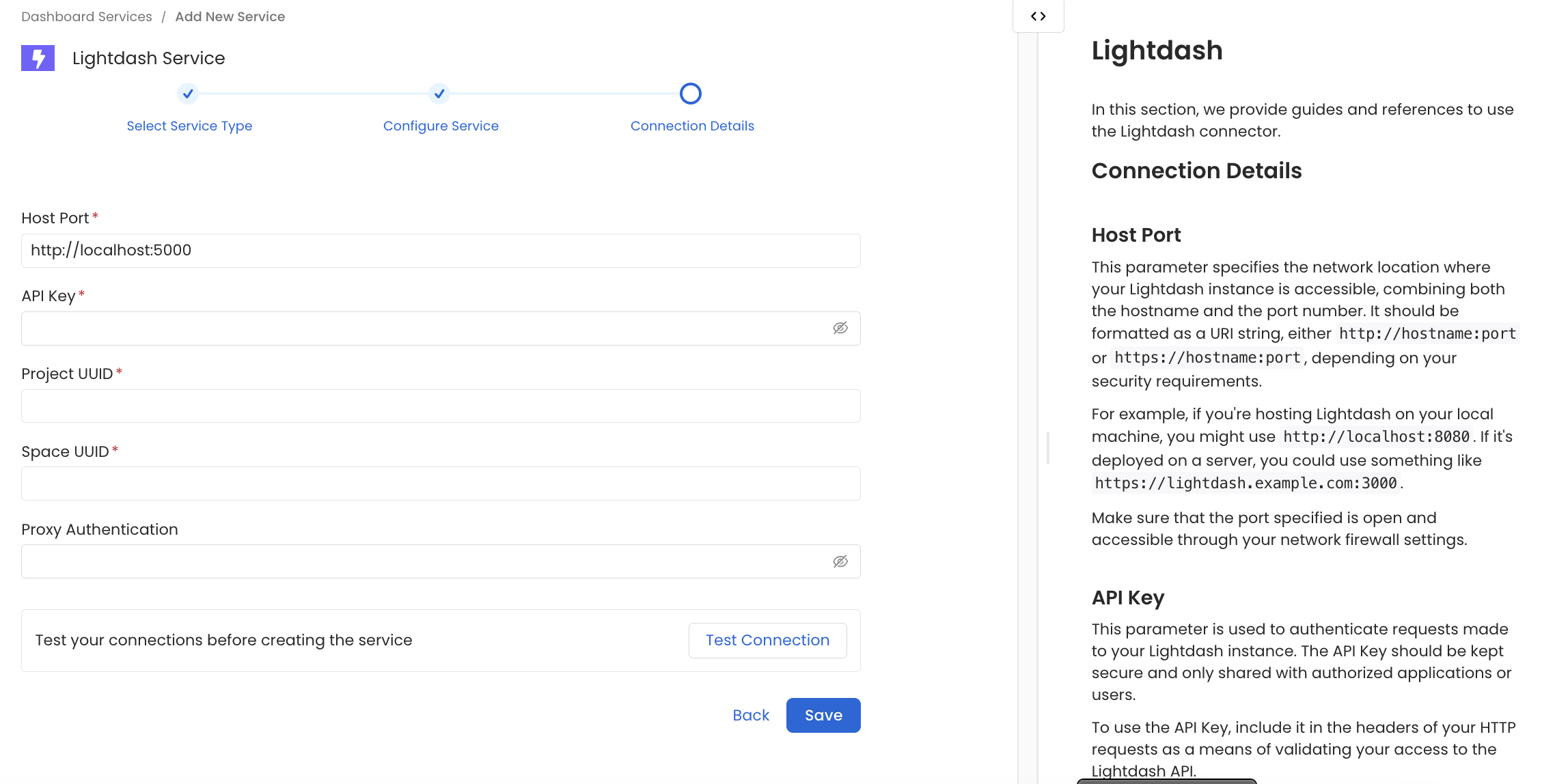1555x784 pixels.
Task: Navigate to Dashboard Services breadcrumb
Action: (86, 16)
